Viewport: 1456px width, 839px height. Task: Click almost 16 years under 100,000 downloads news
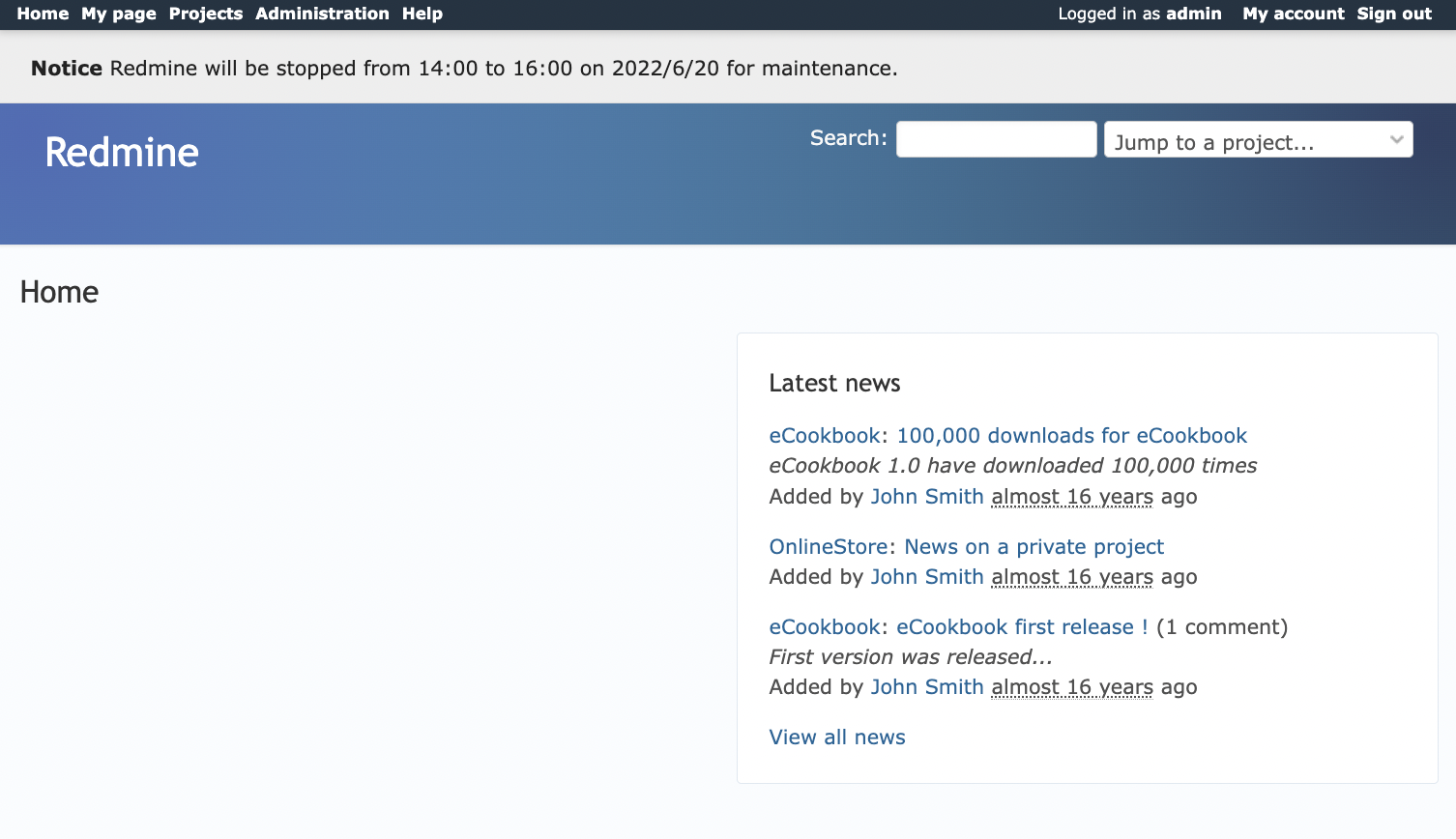click(1072, 497)
